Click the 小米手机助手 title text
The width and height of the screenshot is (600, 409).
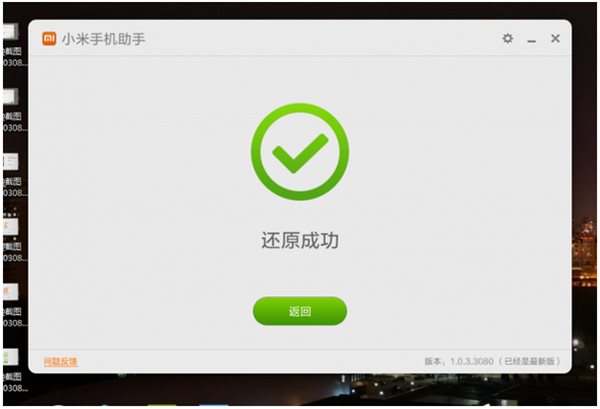coord(104,39)
